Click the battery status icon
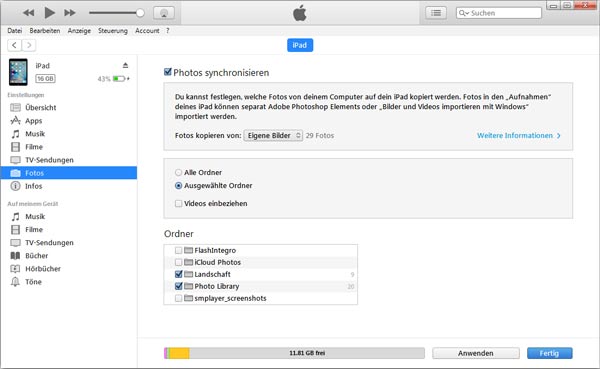This screenshot has height=369, width=600. click(x=121, y=79)
